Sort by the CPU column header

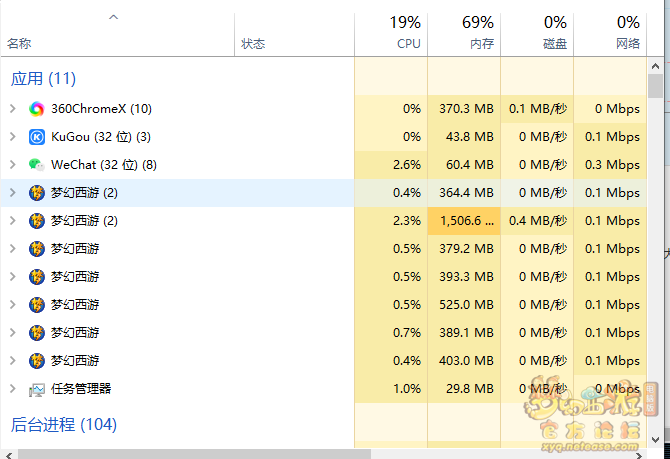[408, 44]
